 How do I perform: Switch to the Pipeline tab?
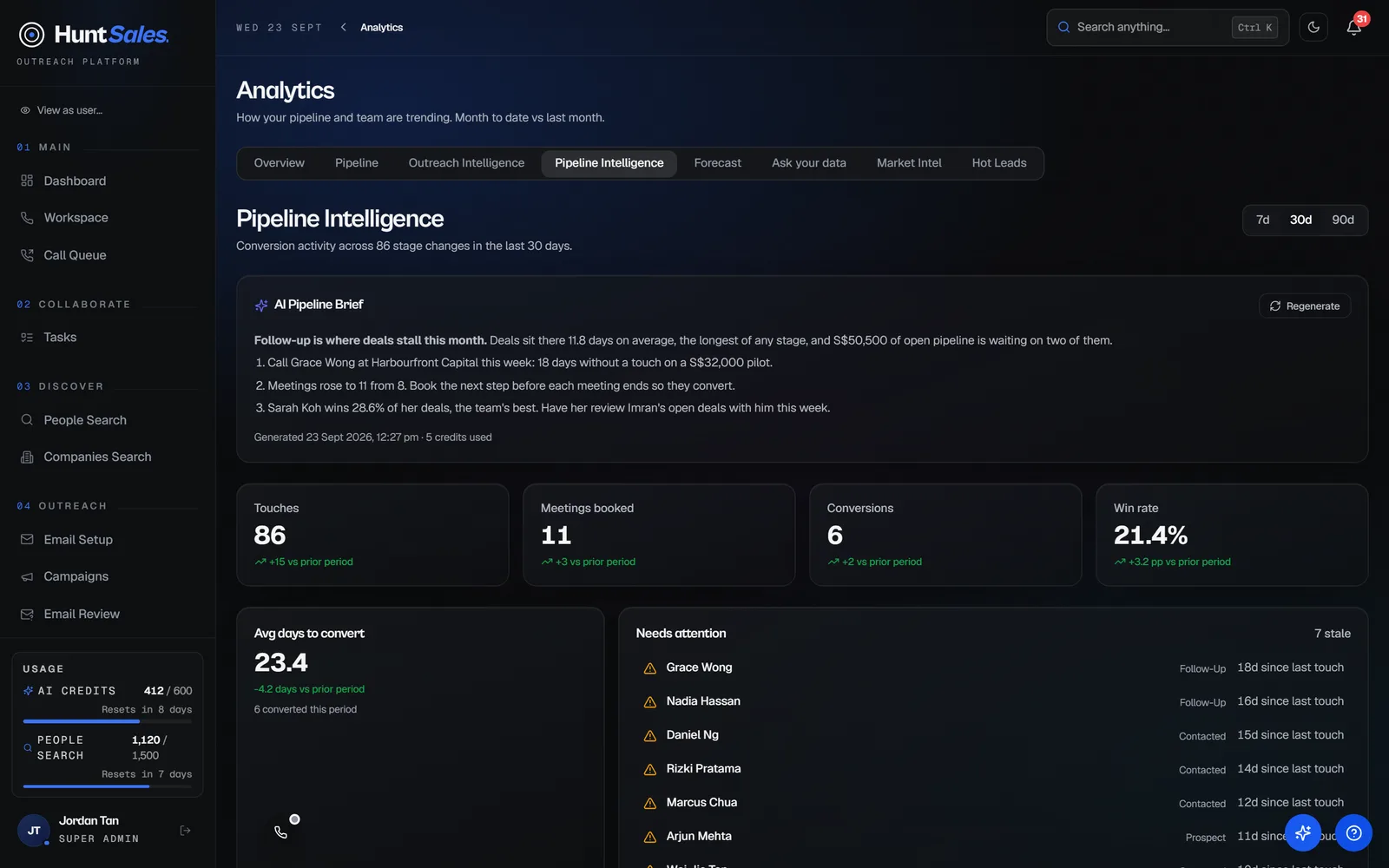[x=357, y=163]
